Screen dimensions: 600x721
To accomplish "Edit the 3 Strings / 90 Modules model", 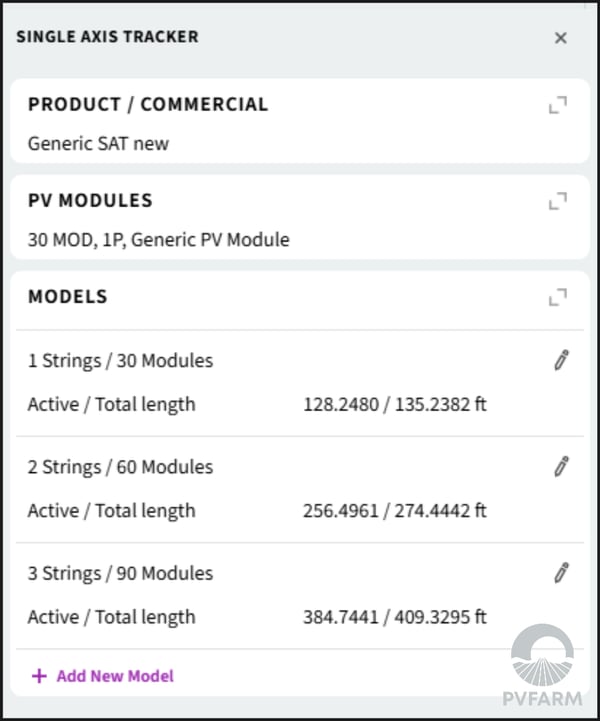I will [561, 572].
